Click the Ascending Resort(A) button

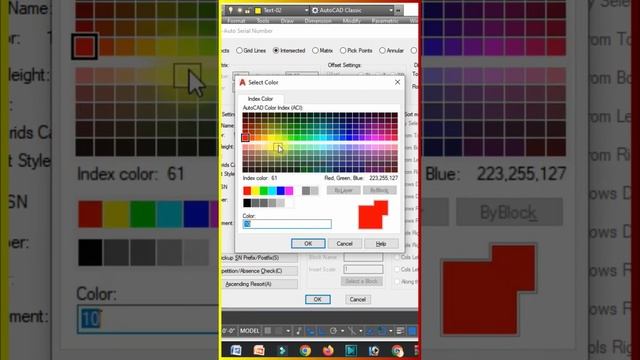tap(260, 284)
